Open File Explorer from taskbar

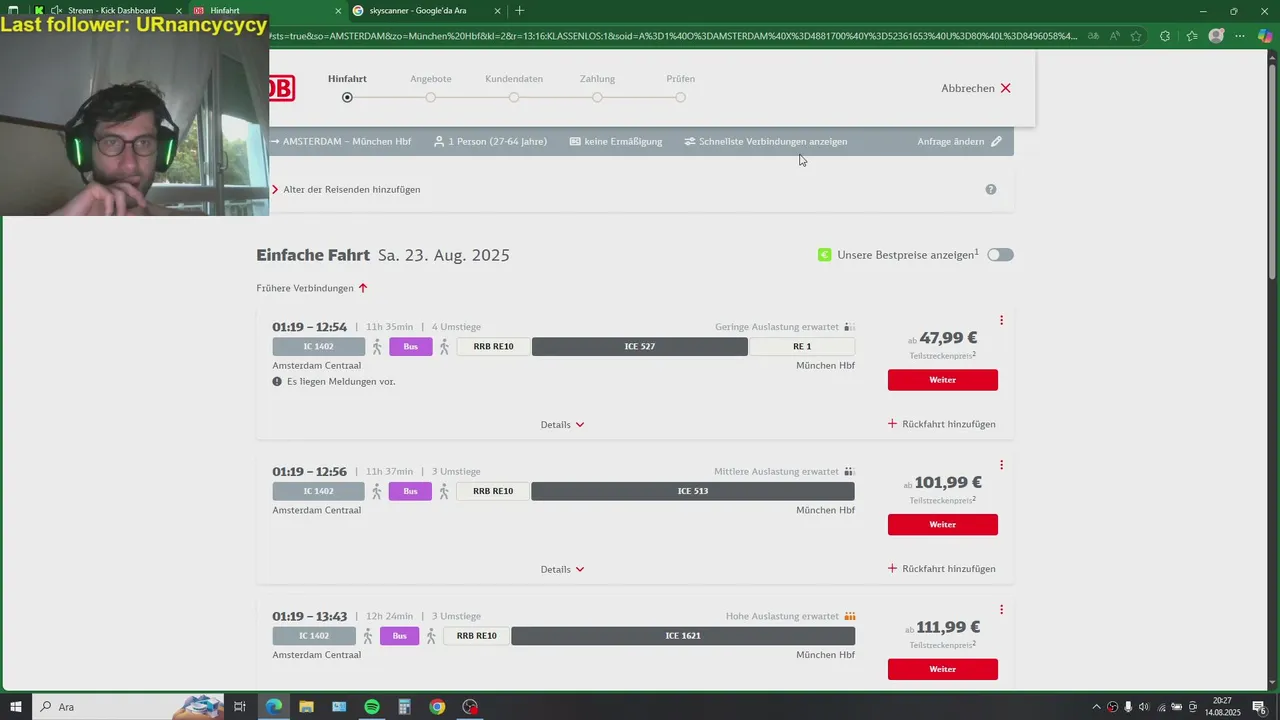tap(306, 707)
